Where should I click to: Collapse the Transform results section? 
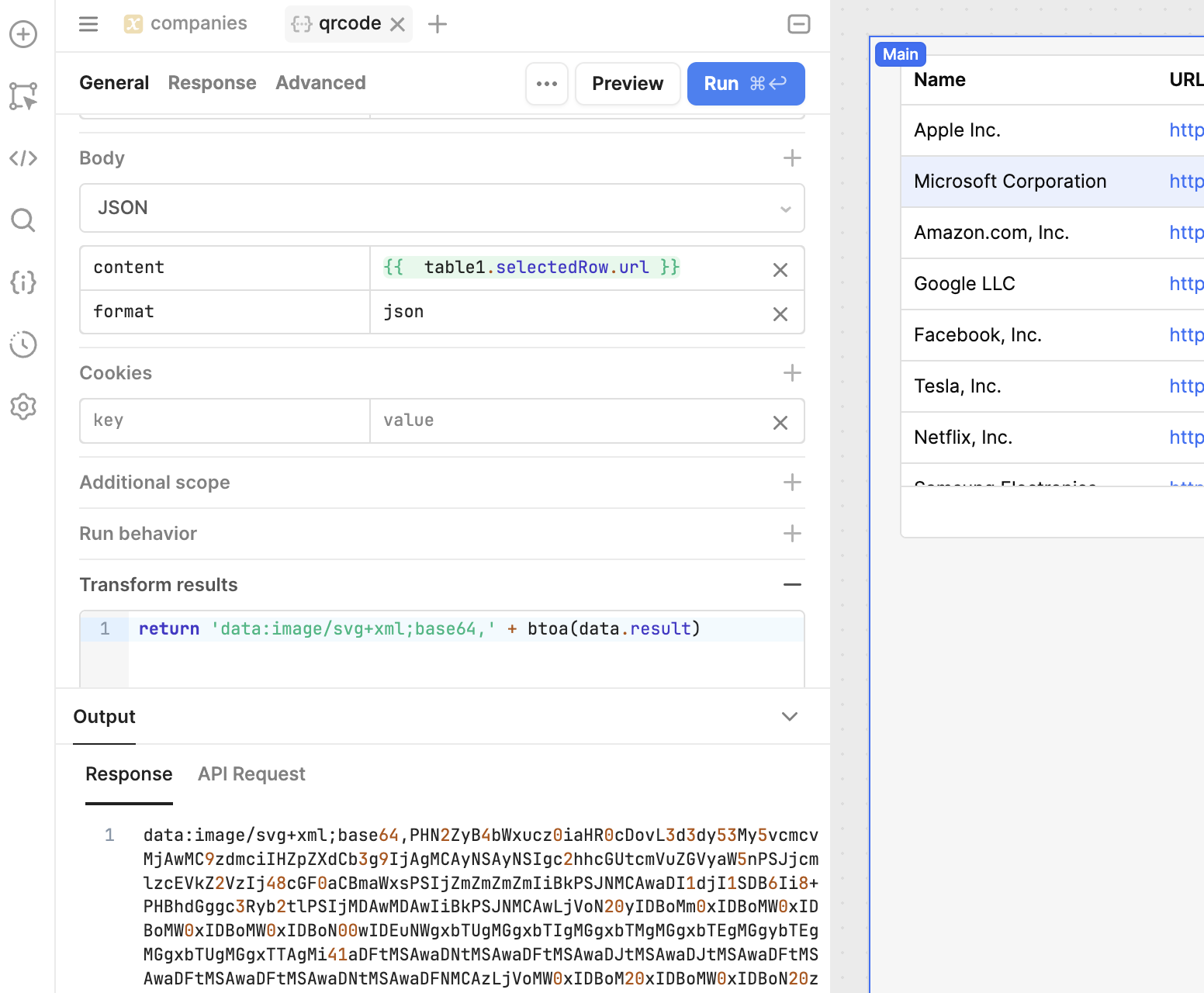coord(791,585)
